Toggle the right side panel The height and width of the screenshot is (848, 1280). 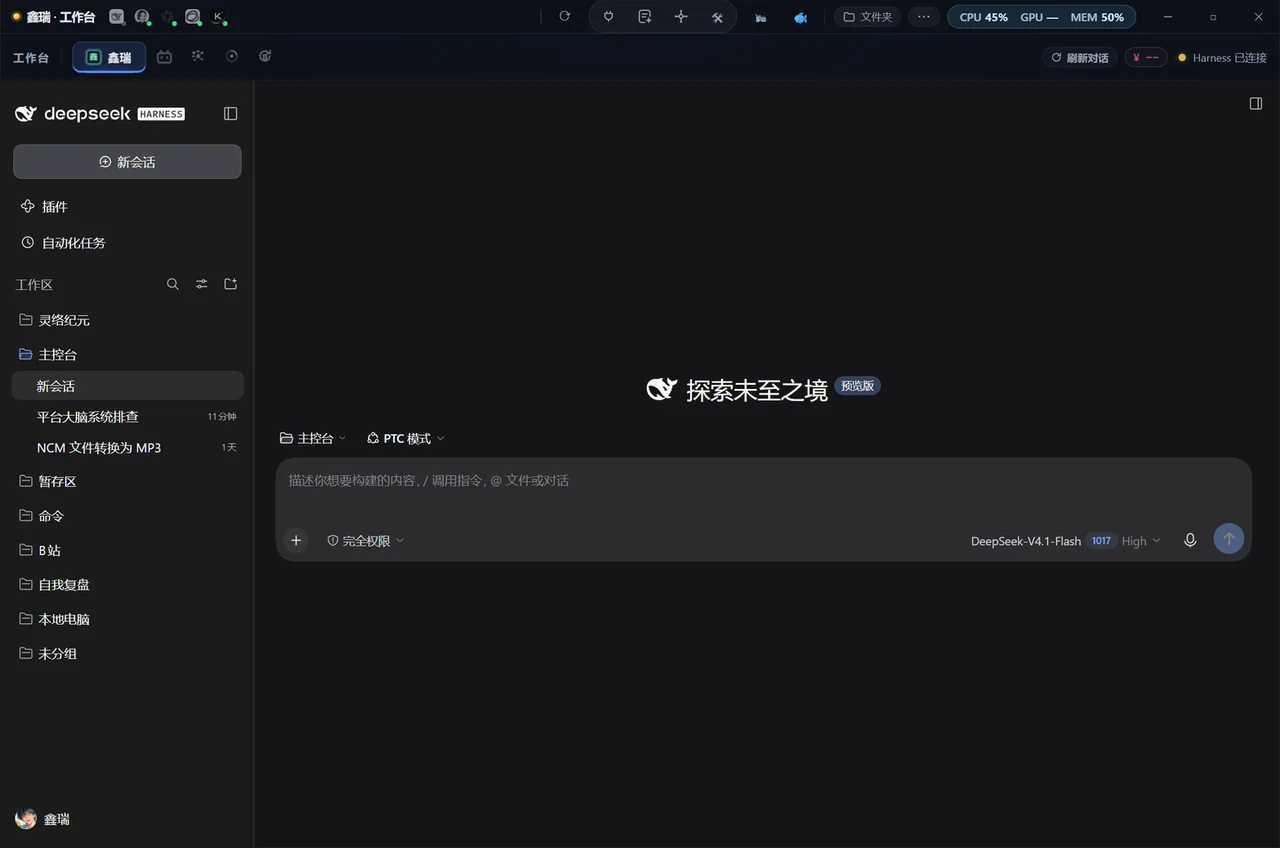click(x=1256, y=104)
